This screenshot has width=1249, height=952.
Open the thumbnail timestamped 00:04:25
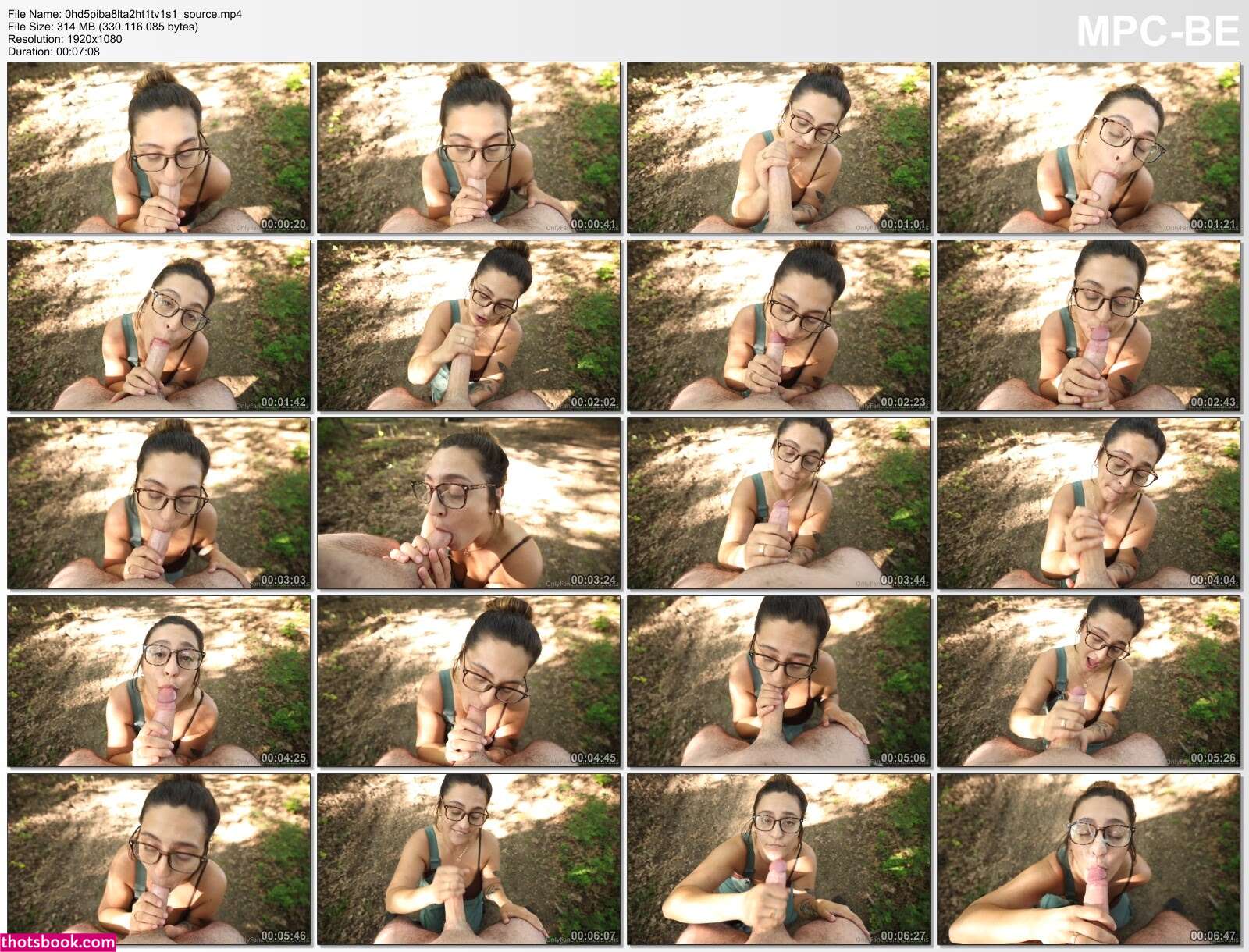(x=158, y=681)
